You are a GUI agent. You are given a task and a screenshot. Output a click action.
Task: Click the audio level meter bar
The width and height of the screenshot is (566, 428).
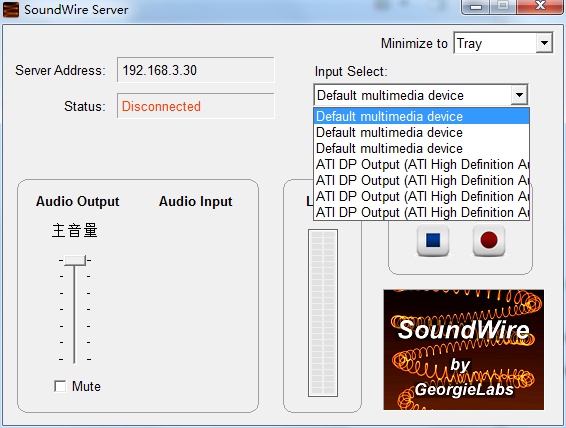coord(323,313)
